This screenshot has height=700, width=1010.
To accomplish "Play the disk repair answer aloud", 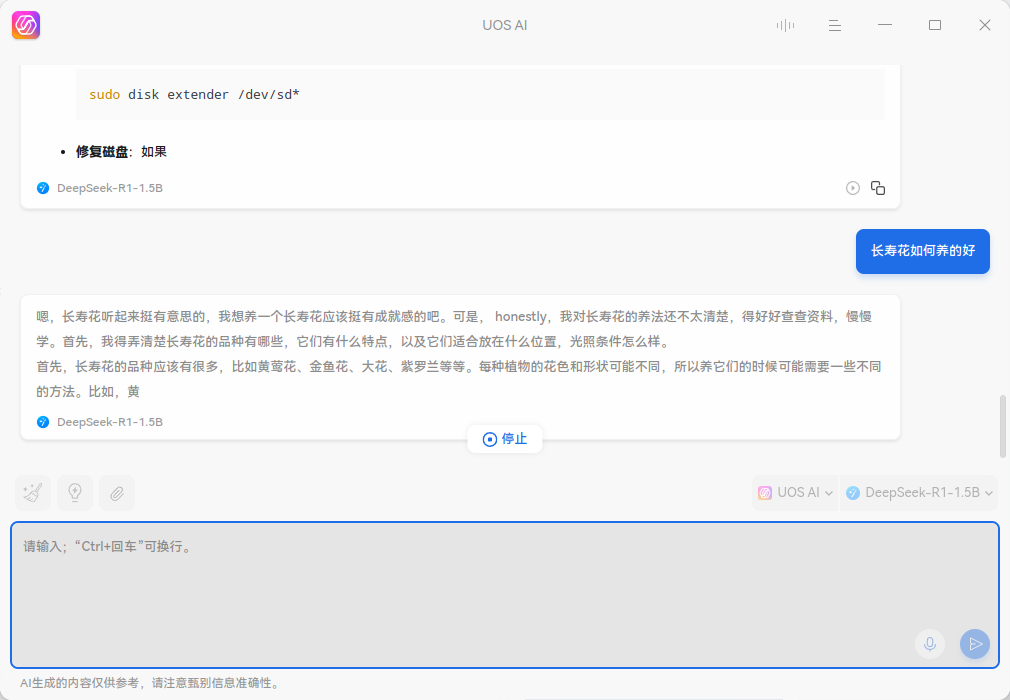I will click(x=853, y=188).
